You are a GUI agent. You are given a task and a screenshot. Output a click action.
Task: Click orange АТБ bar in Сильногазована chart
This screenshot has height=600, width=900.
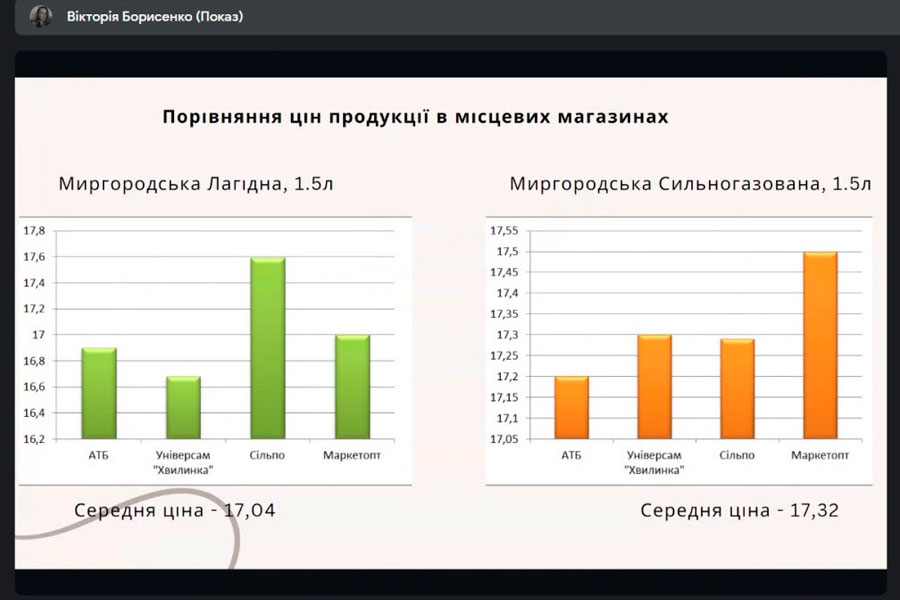[x=572, y=408]
